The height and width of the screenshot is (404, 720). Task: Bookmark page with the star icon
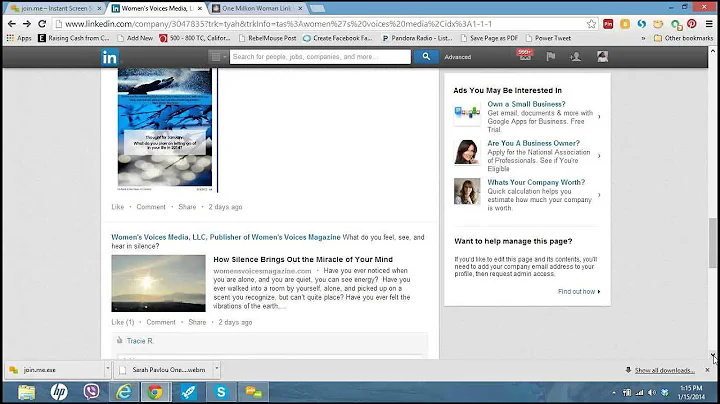[x=591, y=24]
